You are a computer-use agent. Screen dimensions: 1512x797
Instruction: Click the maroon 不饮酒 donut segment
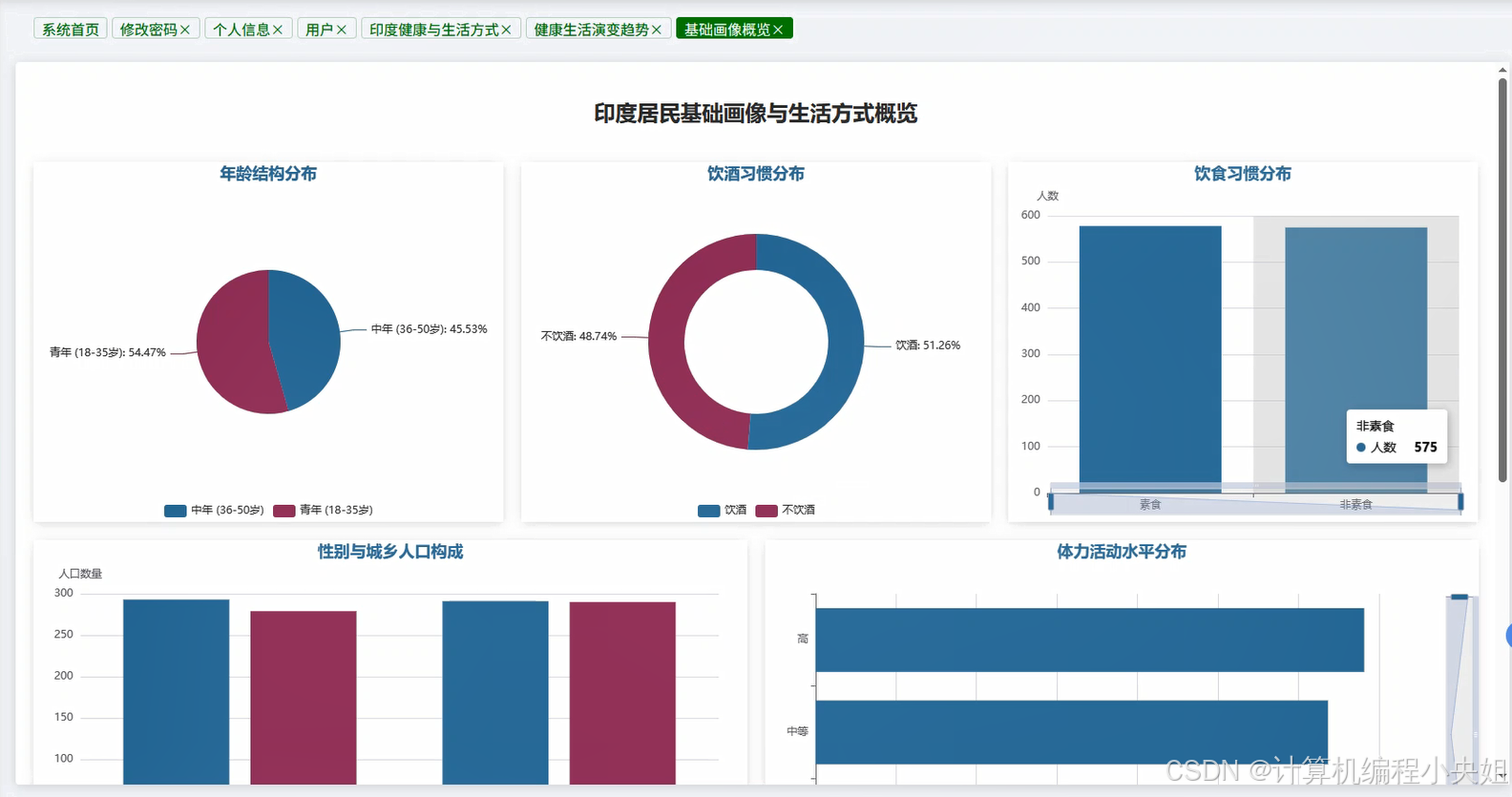pyautogui.click(x=667, y=339)
